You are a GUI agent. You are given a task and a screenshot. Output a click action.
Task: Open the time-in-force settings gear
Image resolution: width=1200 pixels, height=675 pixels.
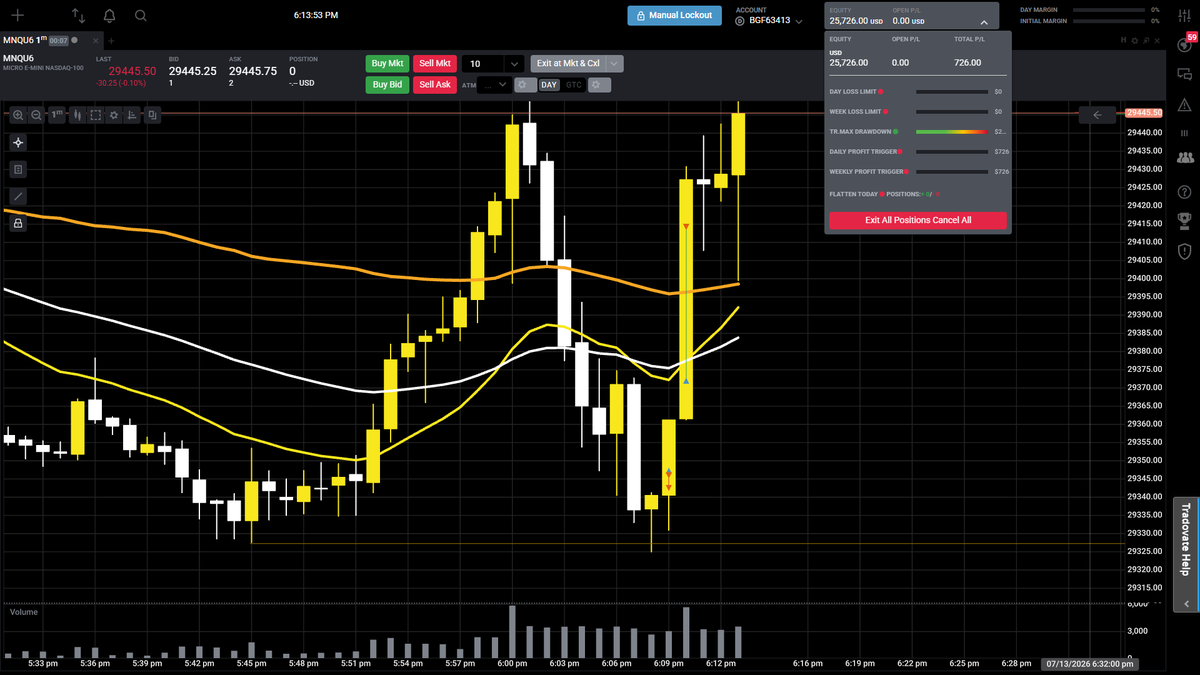click(598, 85)
